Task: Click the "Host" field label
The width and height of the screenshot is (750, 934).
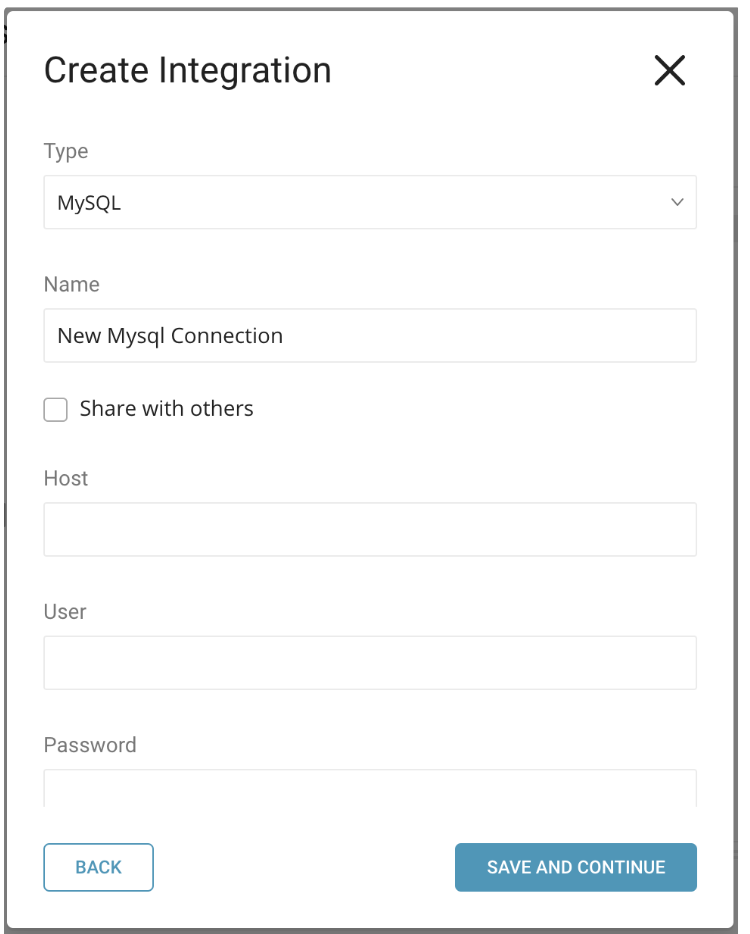Action: click(66, 478)
